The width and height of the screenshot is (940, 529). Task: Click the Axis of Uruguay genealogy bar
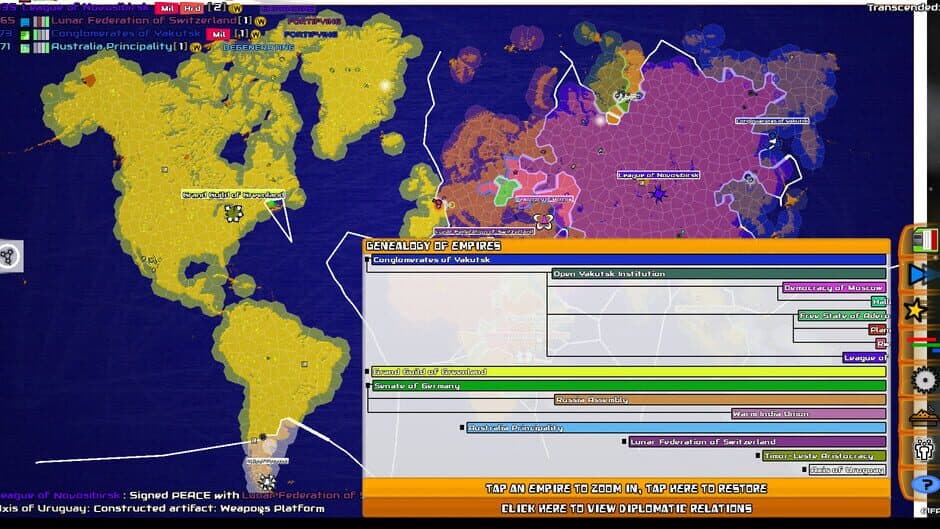point(847,470)
